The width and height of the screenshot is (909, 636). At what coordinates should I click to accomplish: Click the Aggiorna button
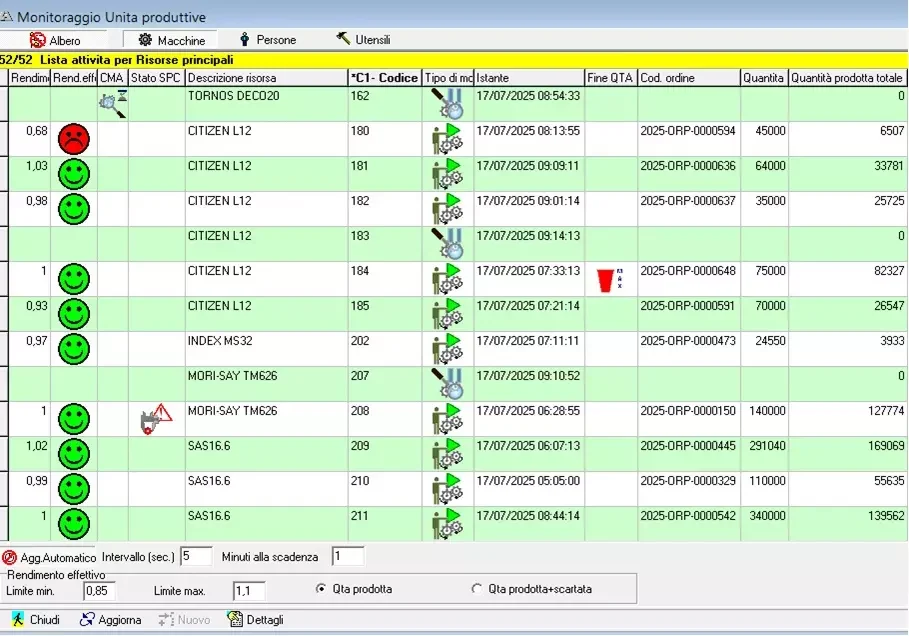coord(111,620)
